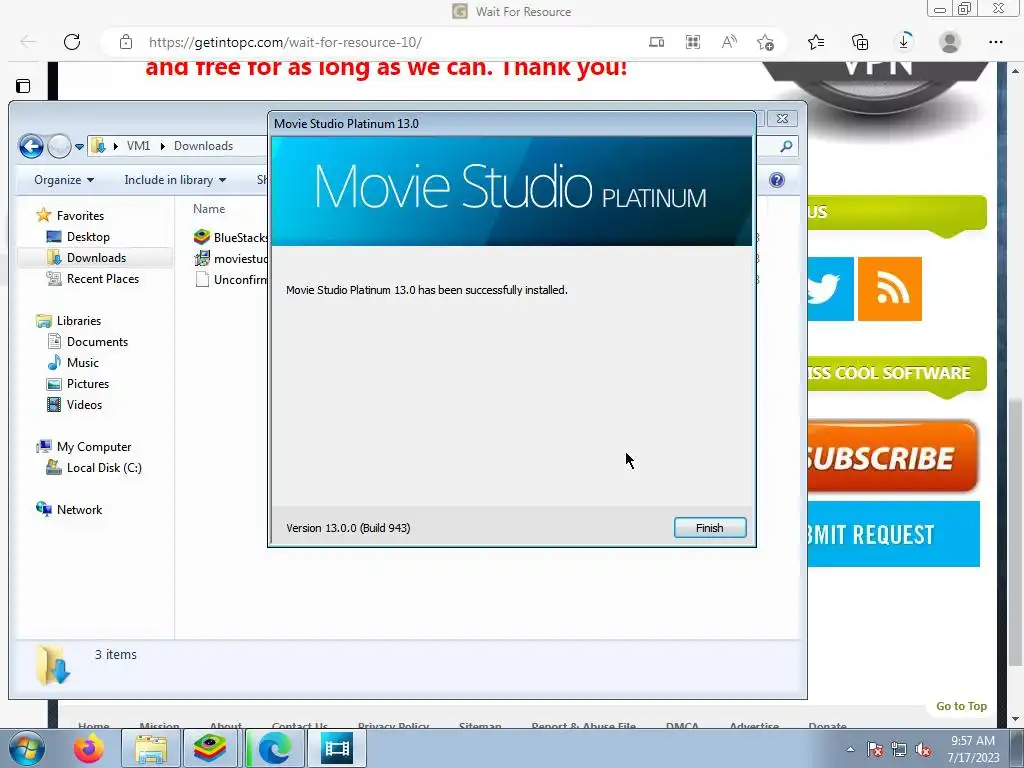Select the moviestudio installer file

pos(231,259)
